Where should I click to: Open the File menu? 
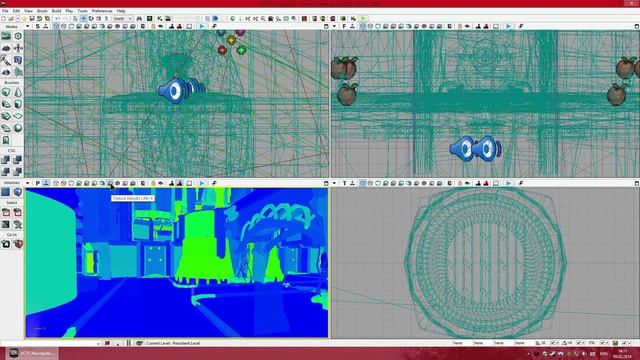click(5, 11)
